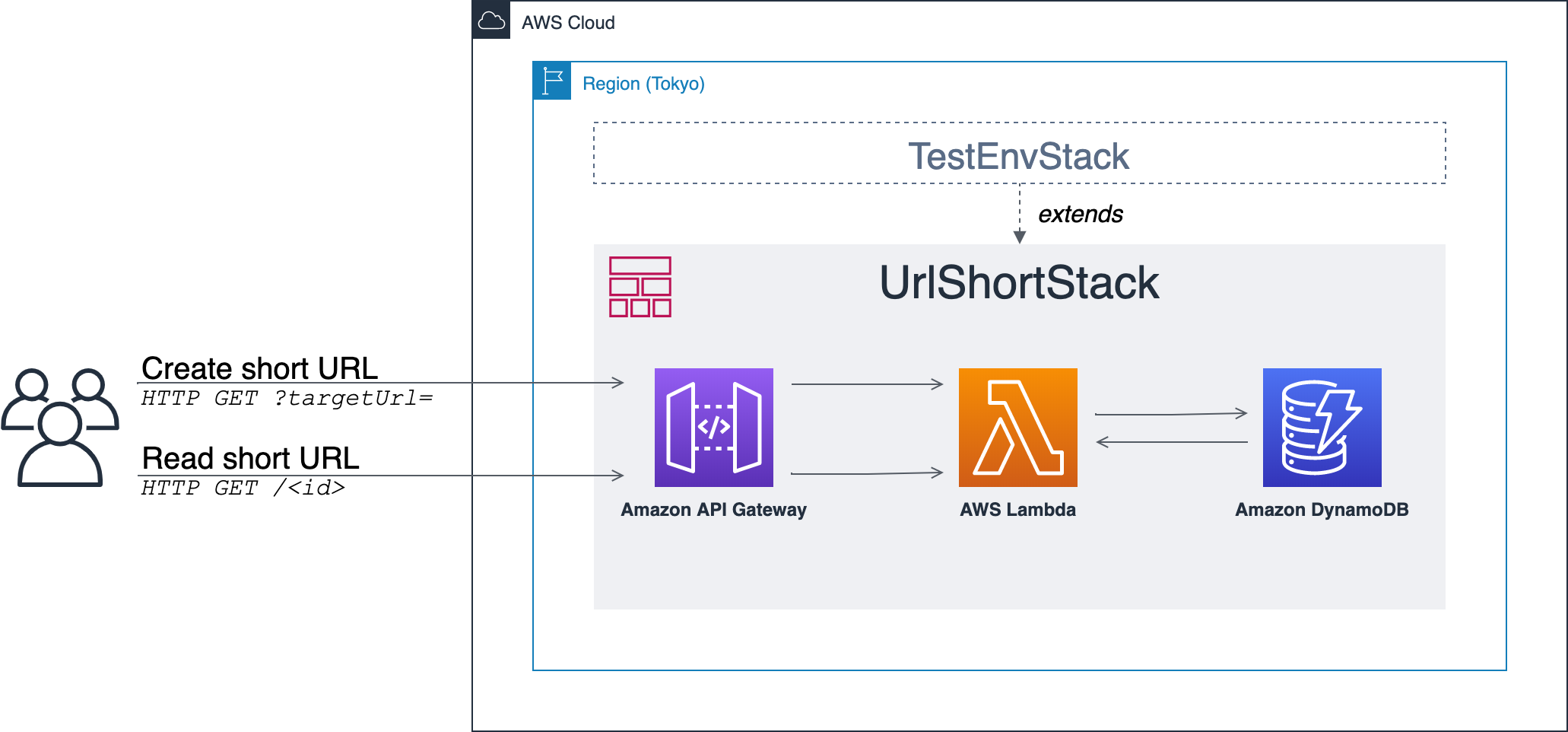Select the Amazon DynamoDB caption

pyautogui.click(x=1322, y=510)
